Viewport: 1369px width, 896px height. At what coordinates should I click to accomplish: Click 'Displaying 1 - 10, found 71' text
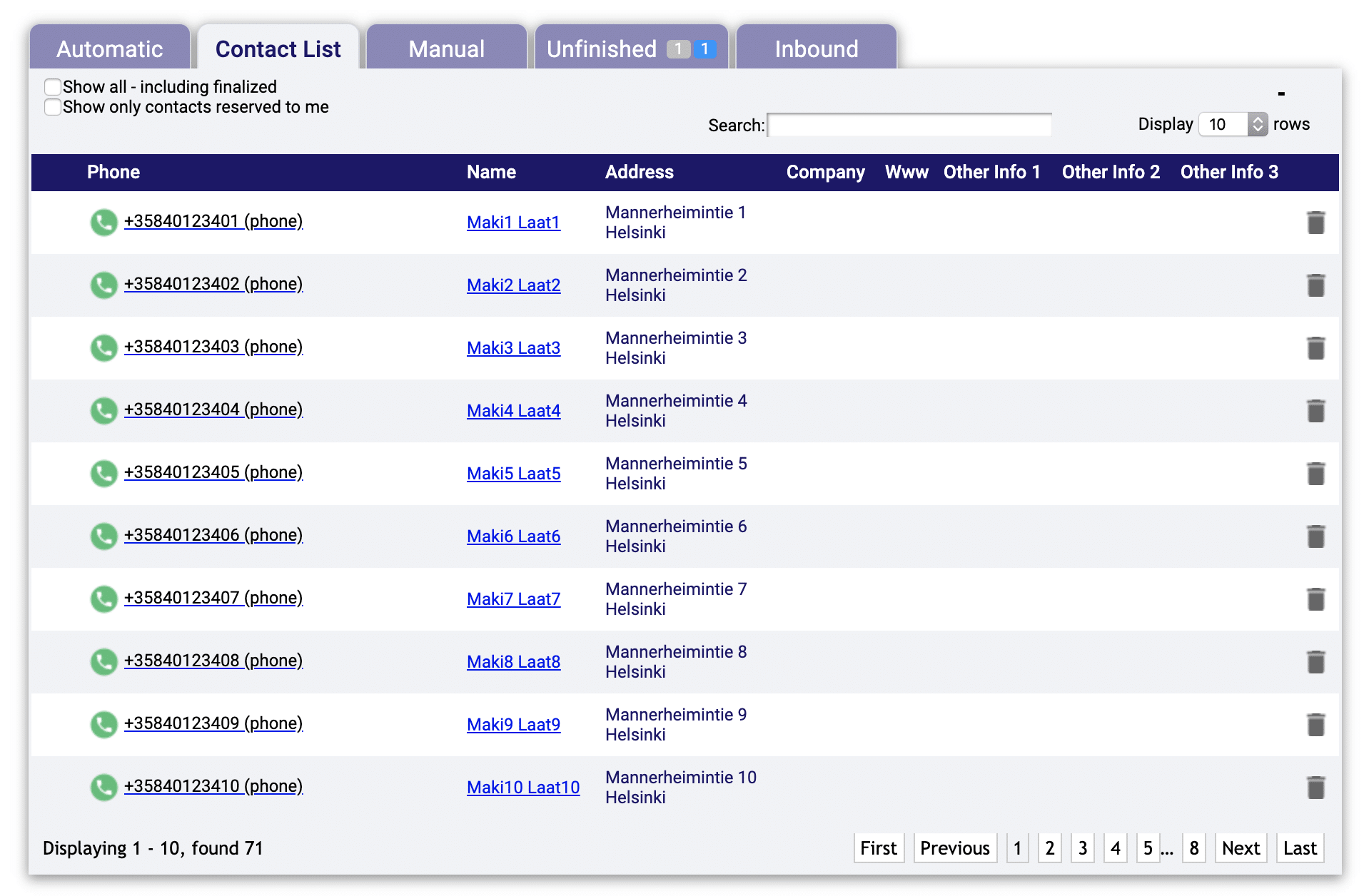coord(153,848)
